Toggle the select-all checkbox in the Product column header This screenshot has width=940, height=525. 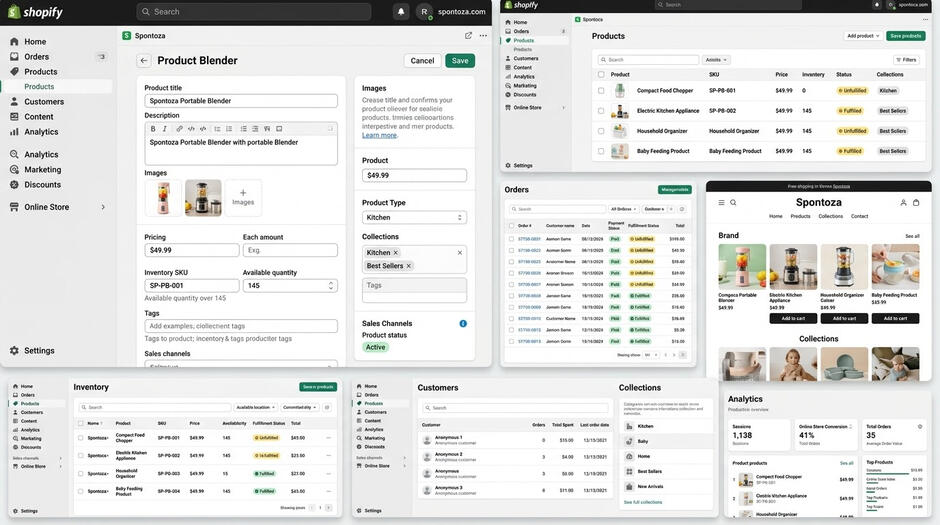[x=601, y=74]
